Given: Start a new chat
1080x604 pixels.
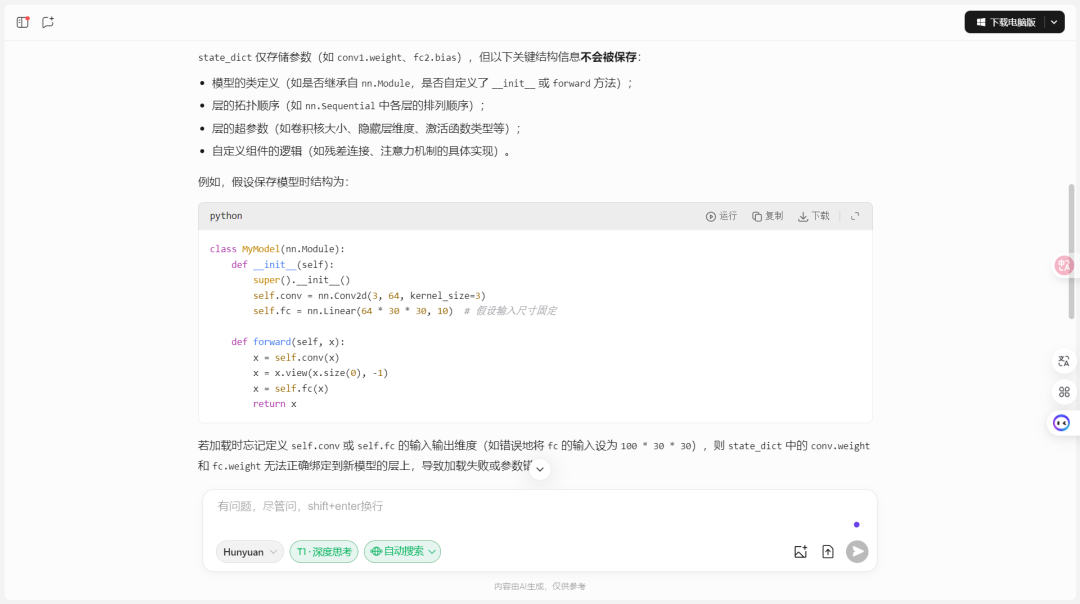Looking at the screenshot, I should click(47, 22).
